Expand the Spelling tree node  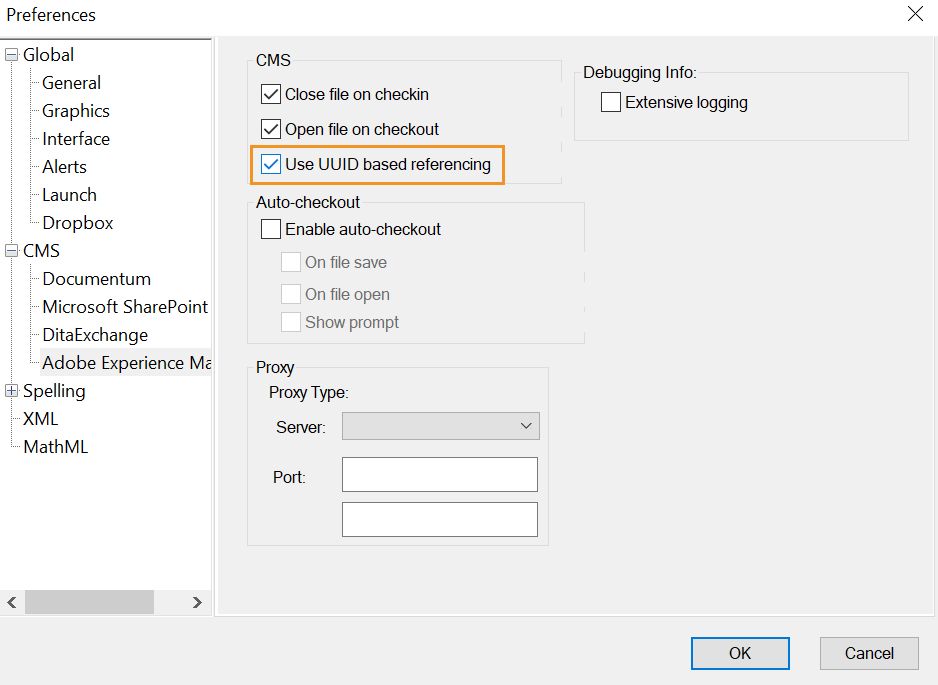[12, 391]
